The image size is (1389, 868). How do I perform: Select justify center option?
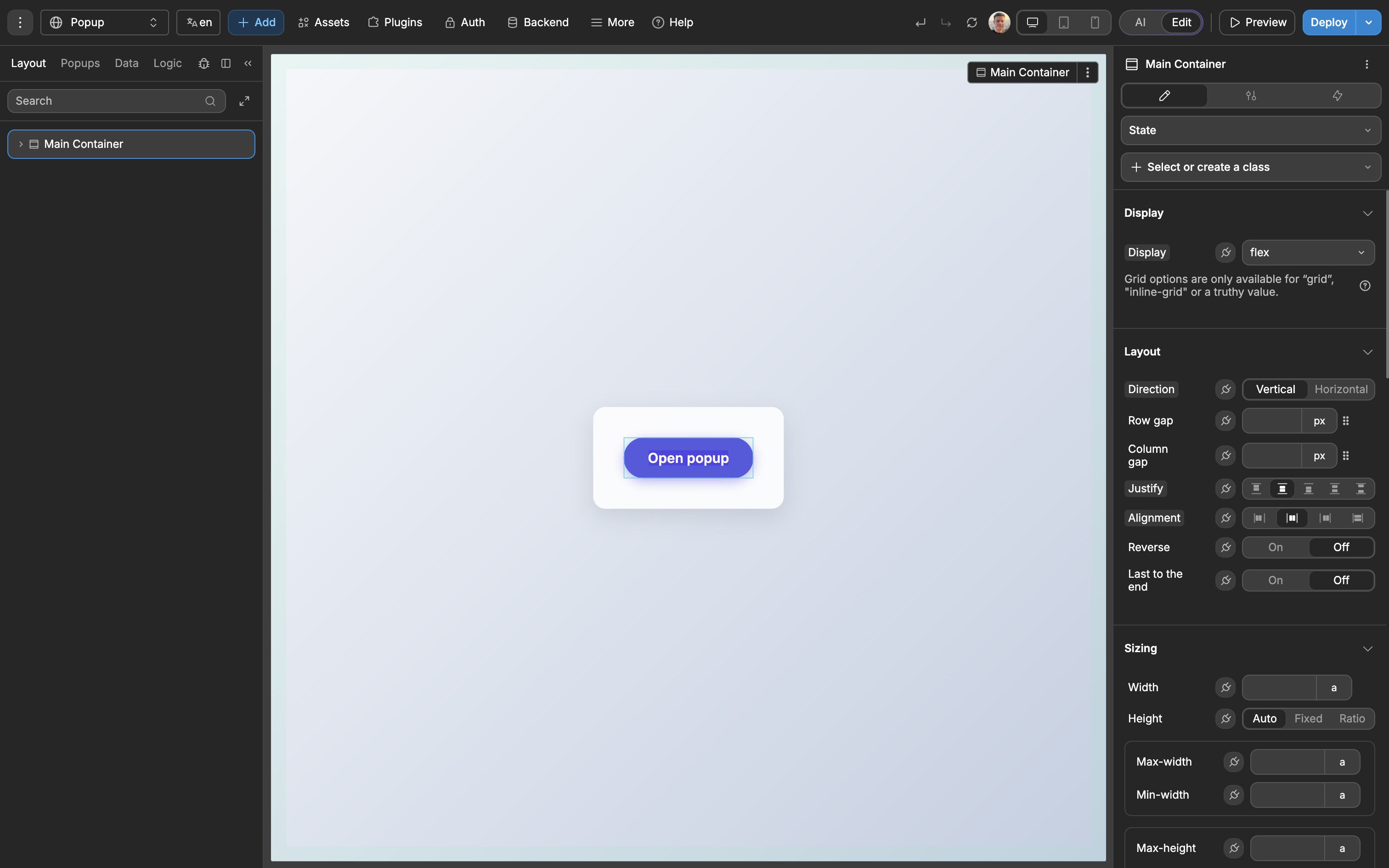[1282, 489]
